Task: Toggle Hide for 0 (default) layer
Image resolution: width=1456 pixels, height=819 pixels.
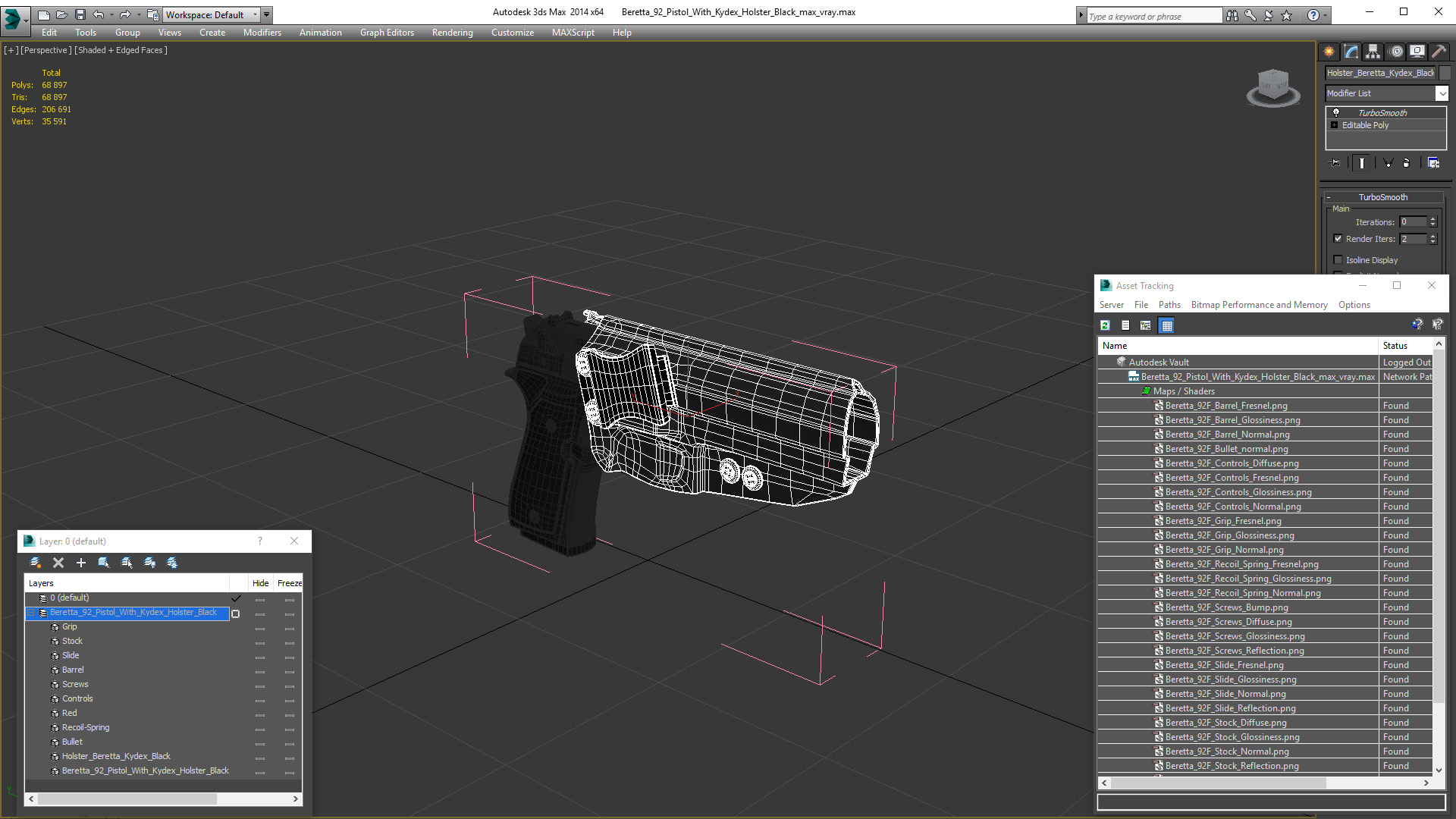Action: 260,598
